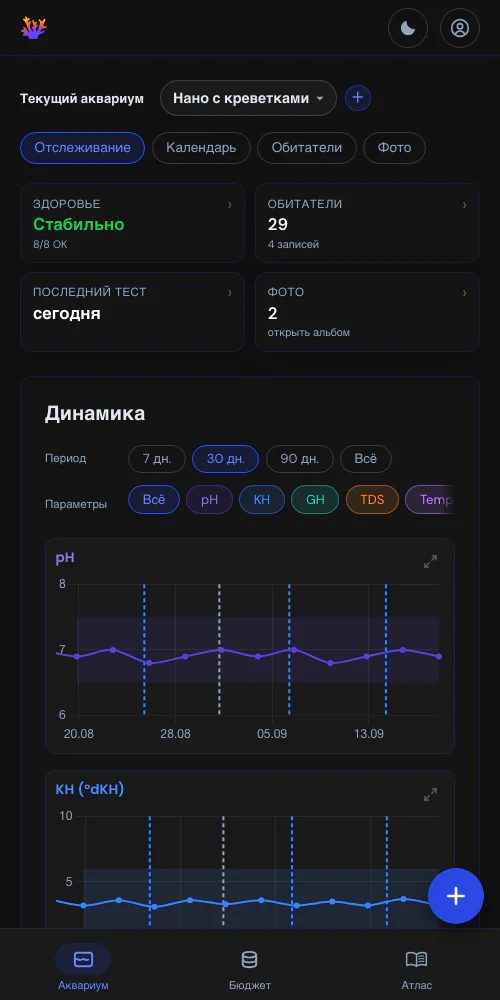Select Всё period chip
Image resolution: width=500 pixels, height=1000 pixels.
(x=365, y=459)
